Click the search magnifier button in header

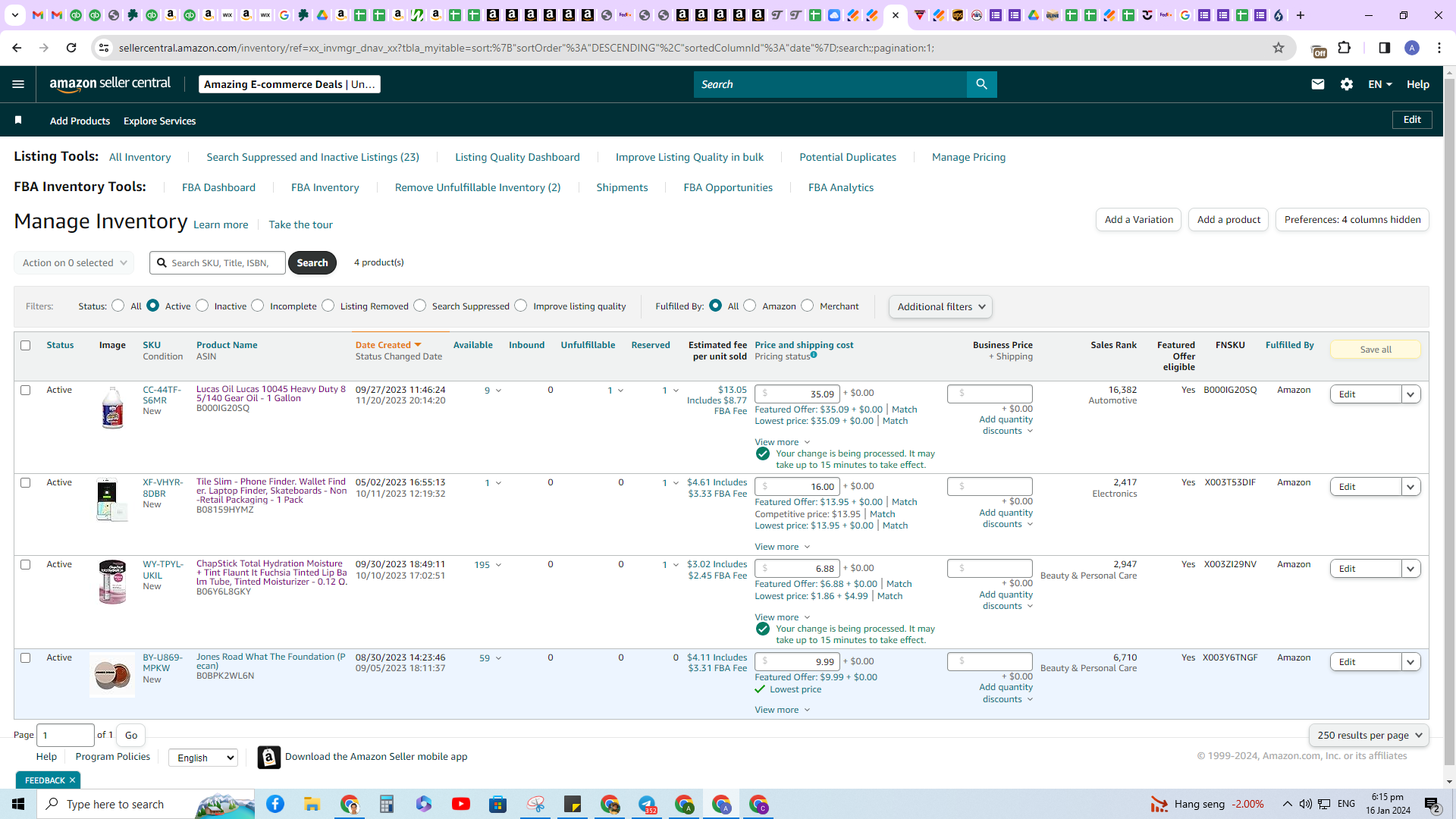pos(981,84)
